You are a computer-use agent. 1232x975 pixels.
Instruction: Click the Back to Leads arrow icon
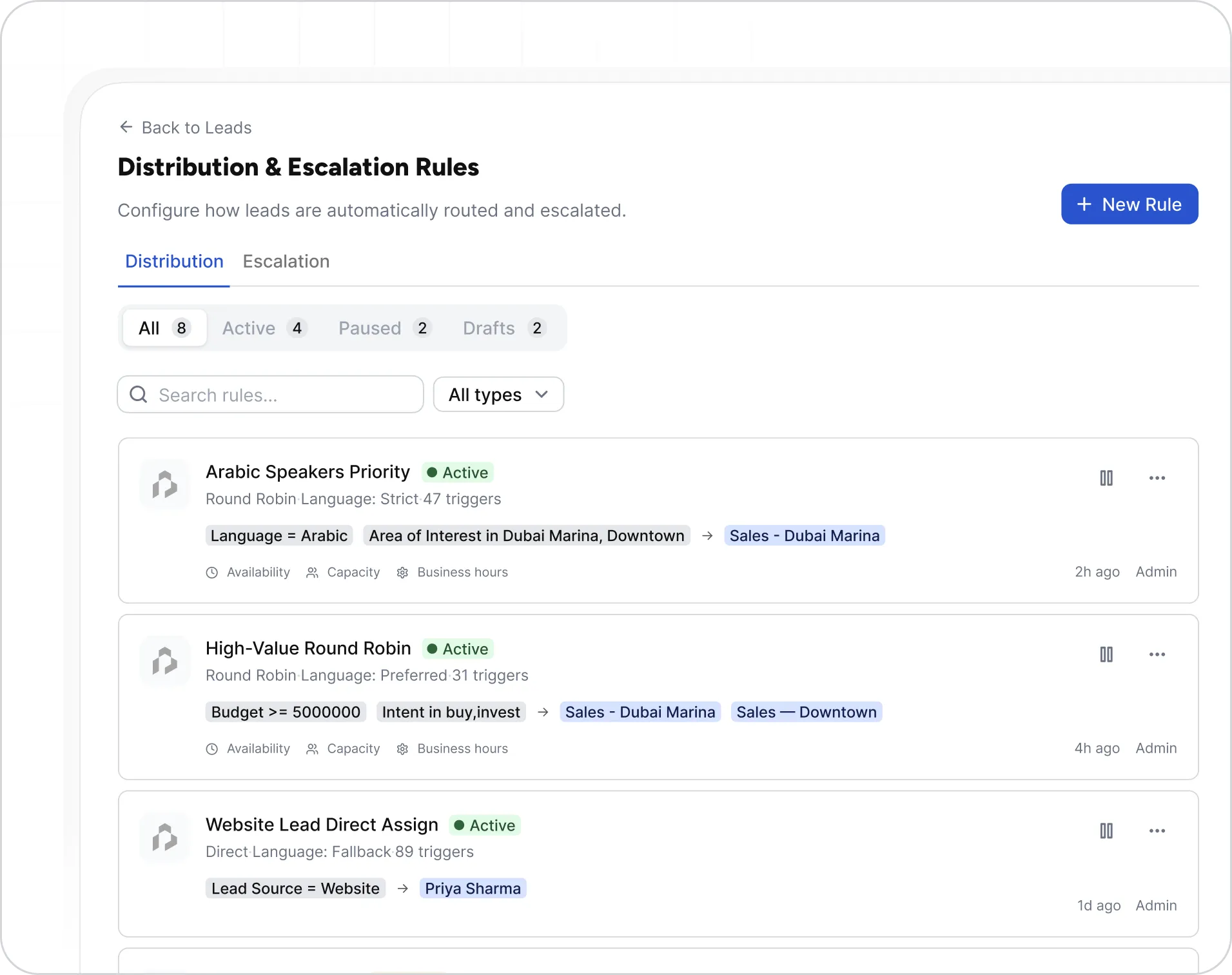point(126,127)
